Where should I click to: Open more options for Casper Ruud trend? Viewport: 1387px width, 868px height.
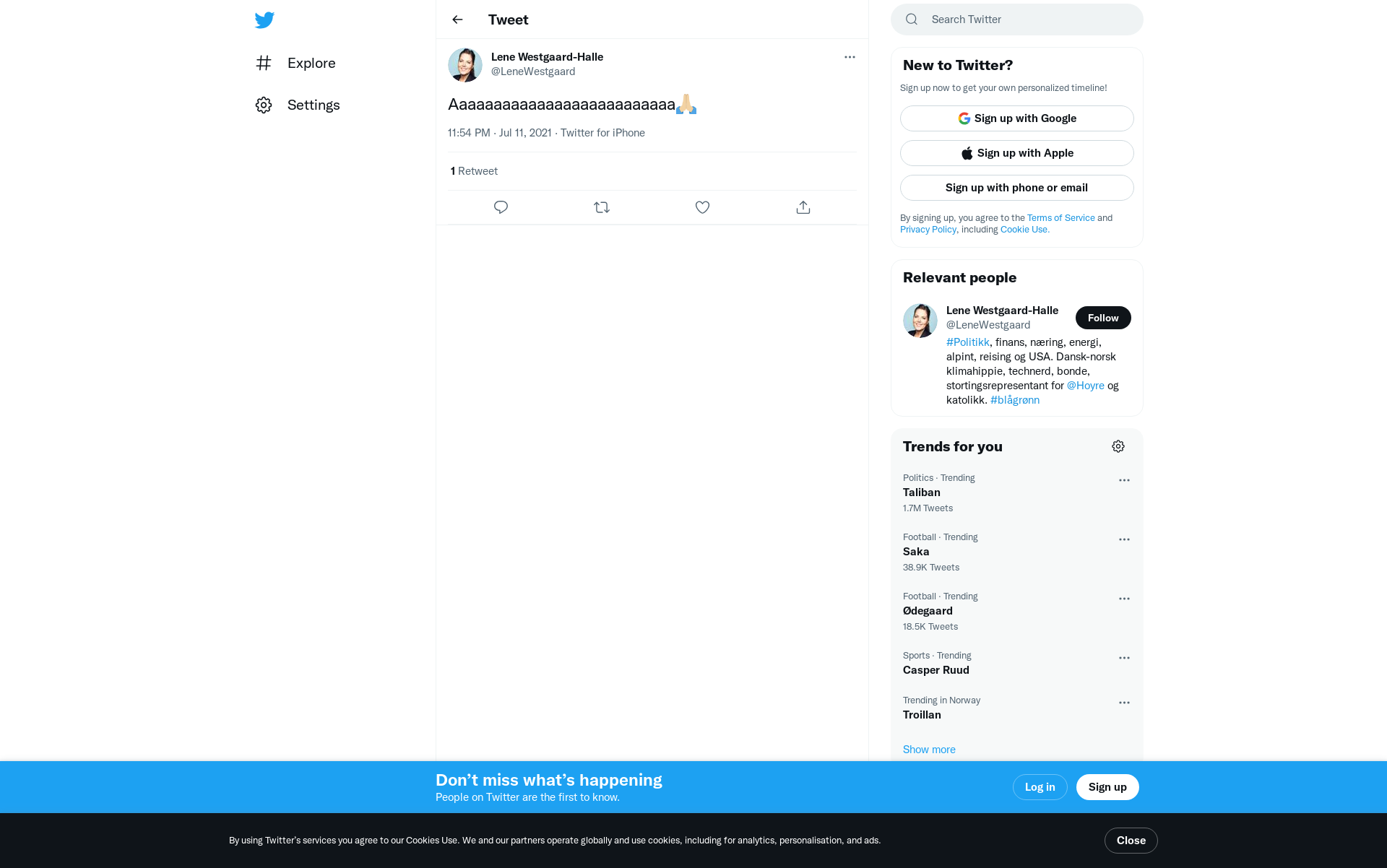(1124, 658)
